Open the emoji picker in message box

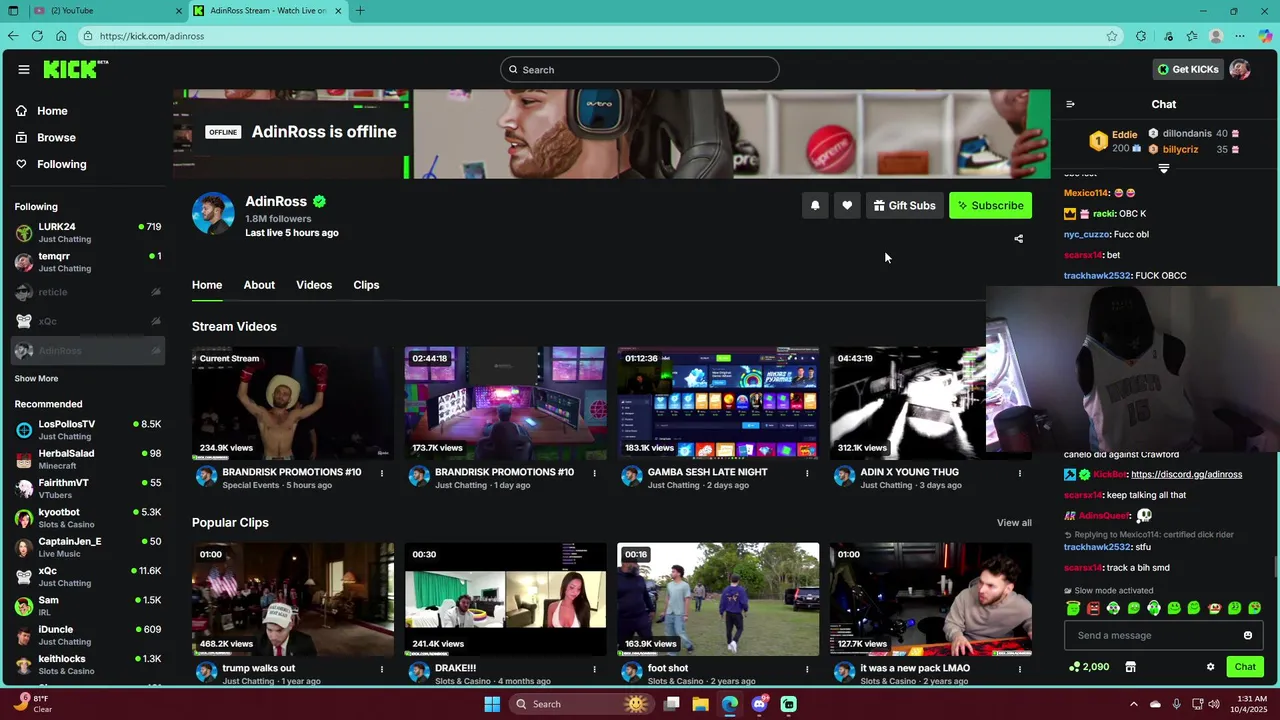click(x=1247, y=635)
